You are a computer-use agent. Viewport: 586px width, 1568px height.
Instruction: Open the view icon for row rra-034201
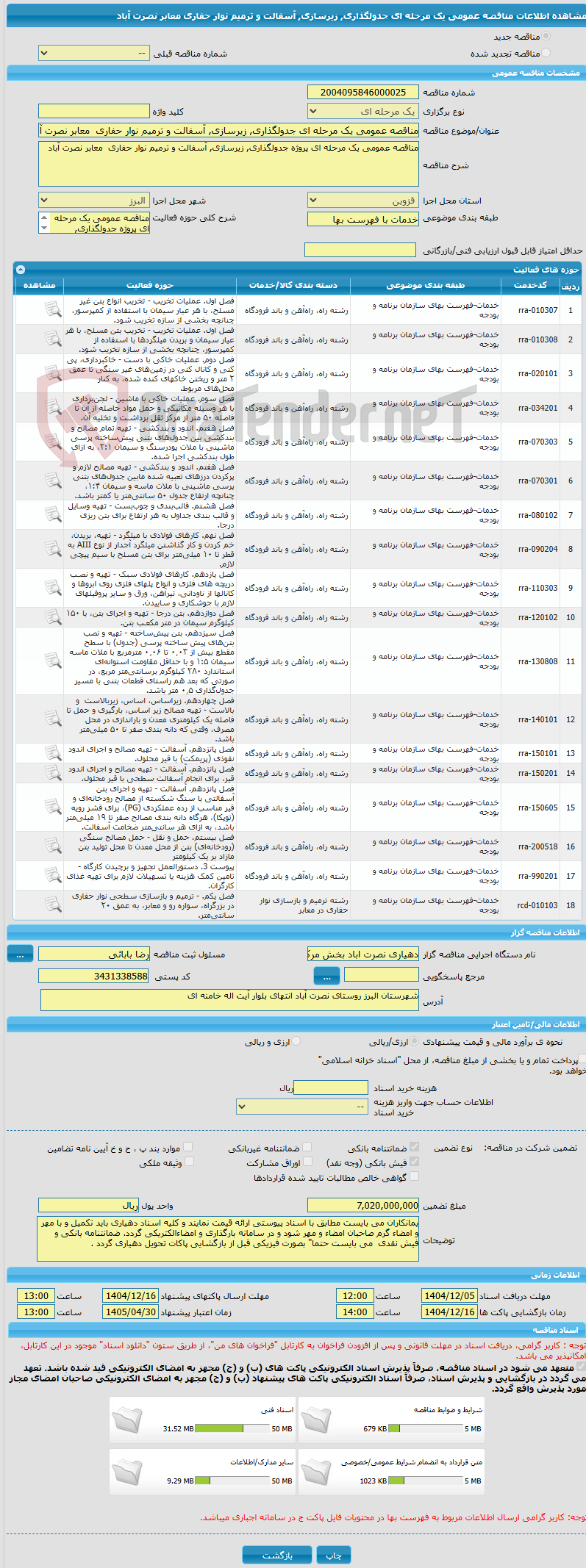53,407
